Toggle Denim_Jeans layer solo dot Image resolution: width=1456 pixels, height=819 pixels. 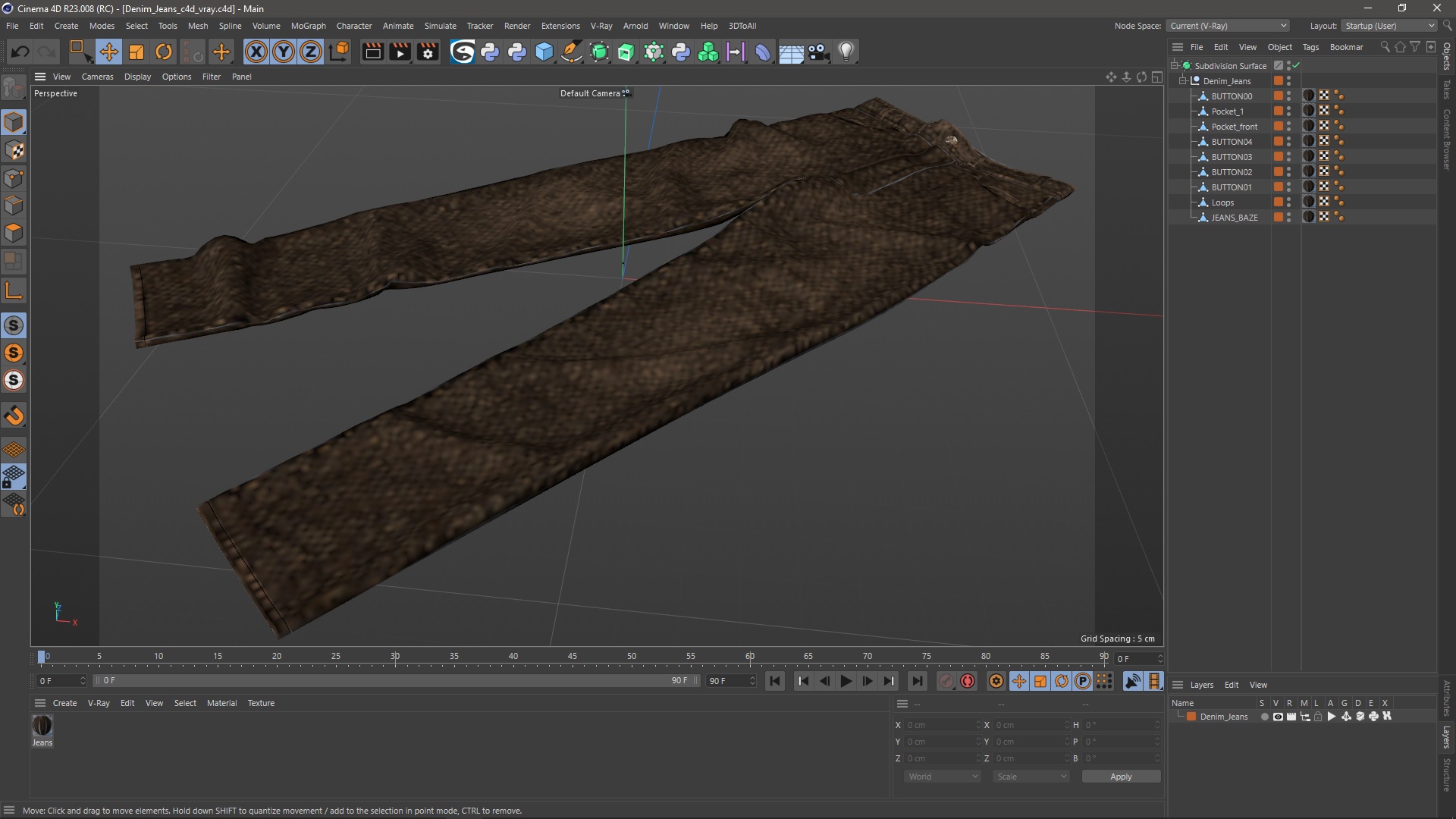1264,717
